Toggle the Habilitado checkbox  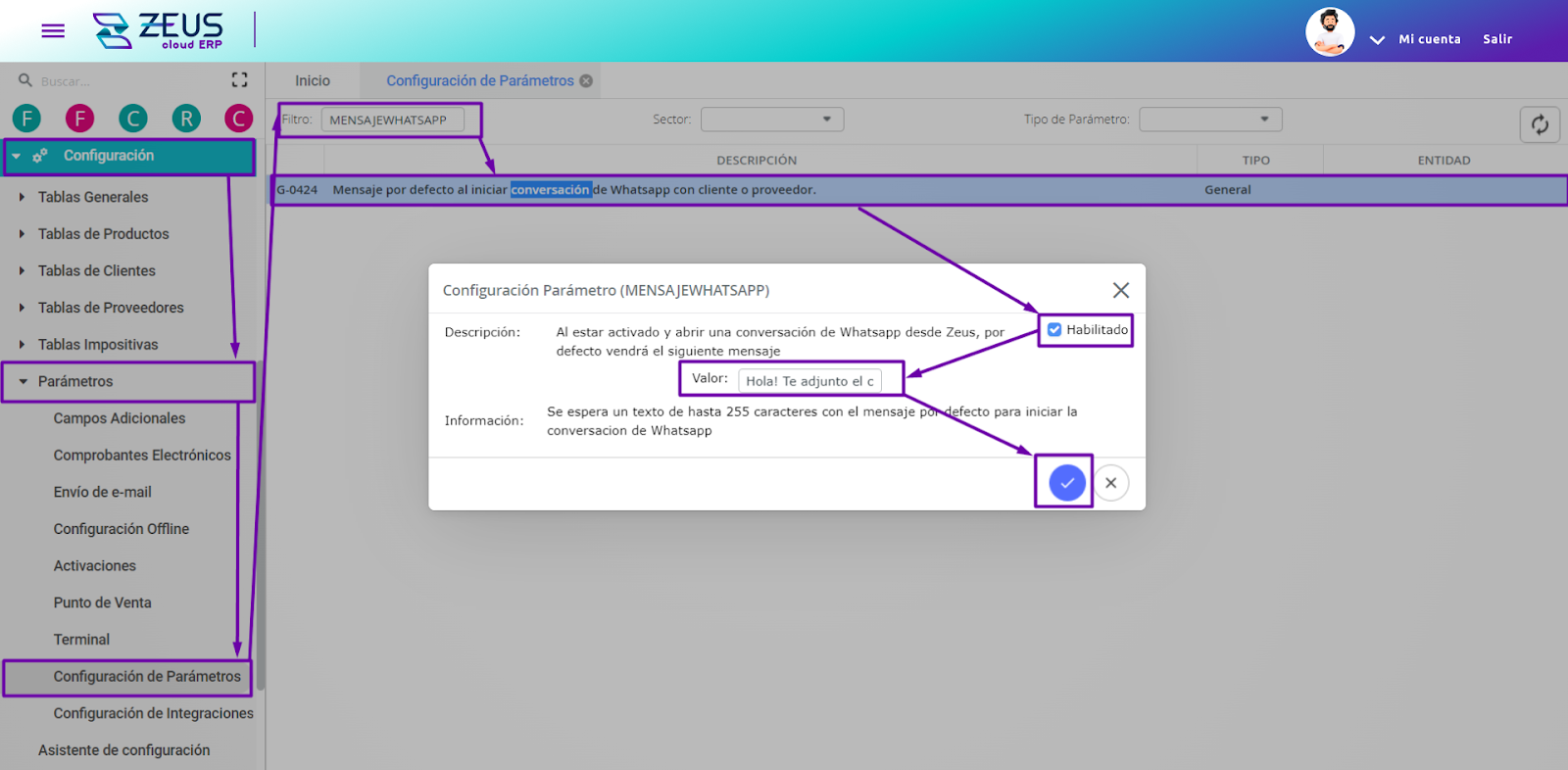(1054, 330)
